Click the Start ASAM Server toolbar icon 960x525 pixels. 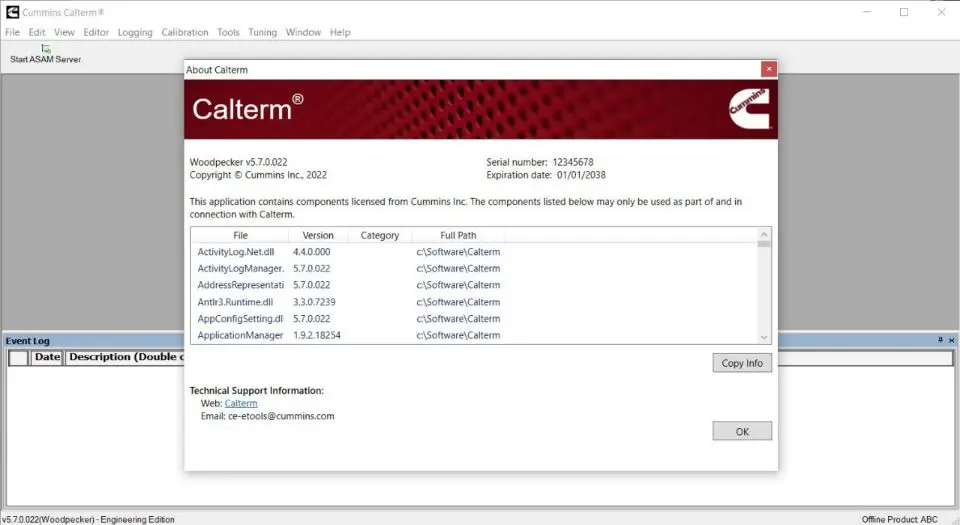point(46,49)
